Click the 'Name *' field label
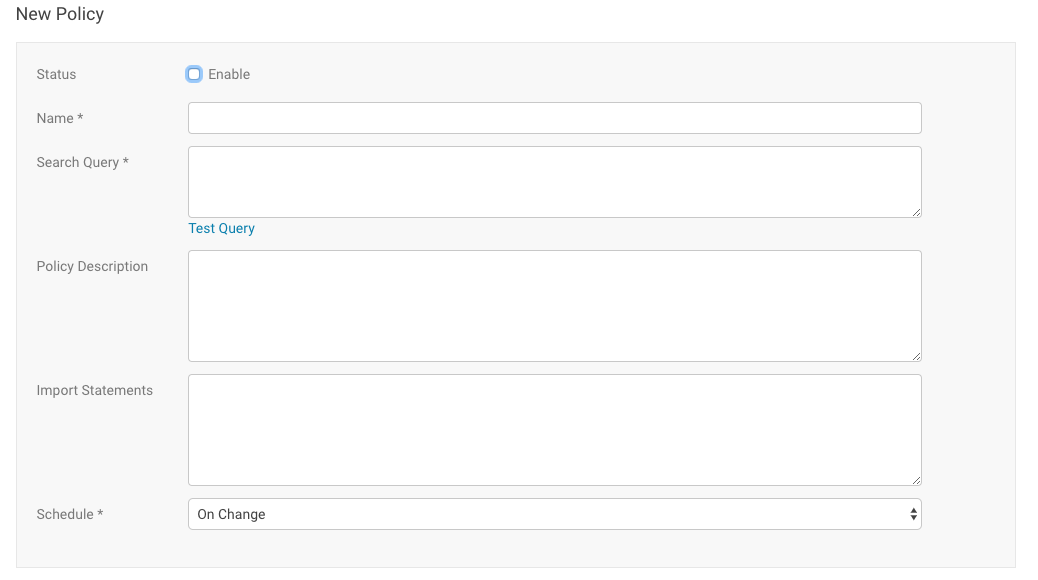 [x=60, y=118]
